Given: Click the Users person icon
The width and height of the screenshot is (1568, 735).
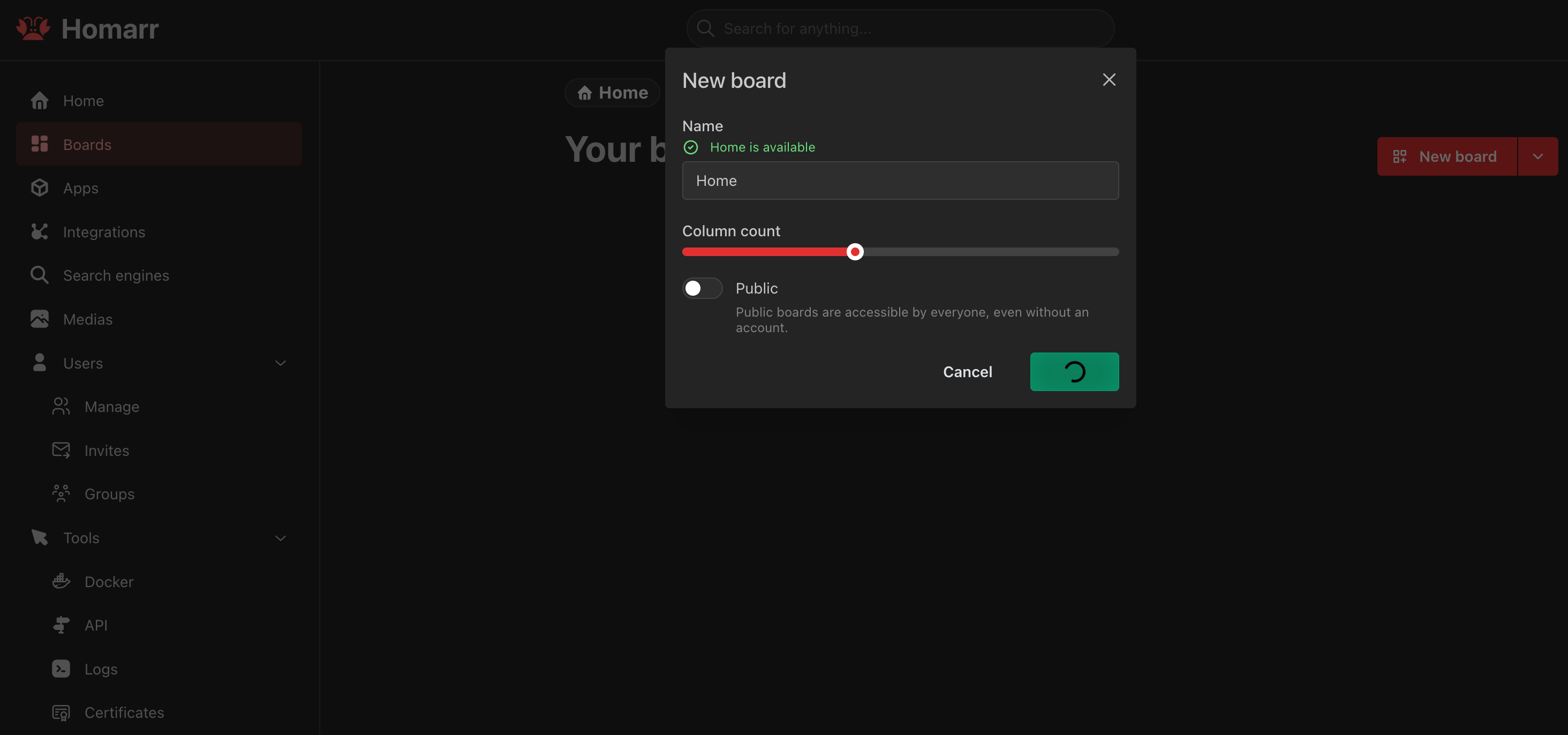Looking at the screenshot, I should [40, 363].
